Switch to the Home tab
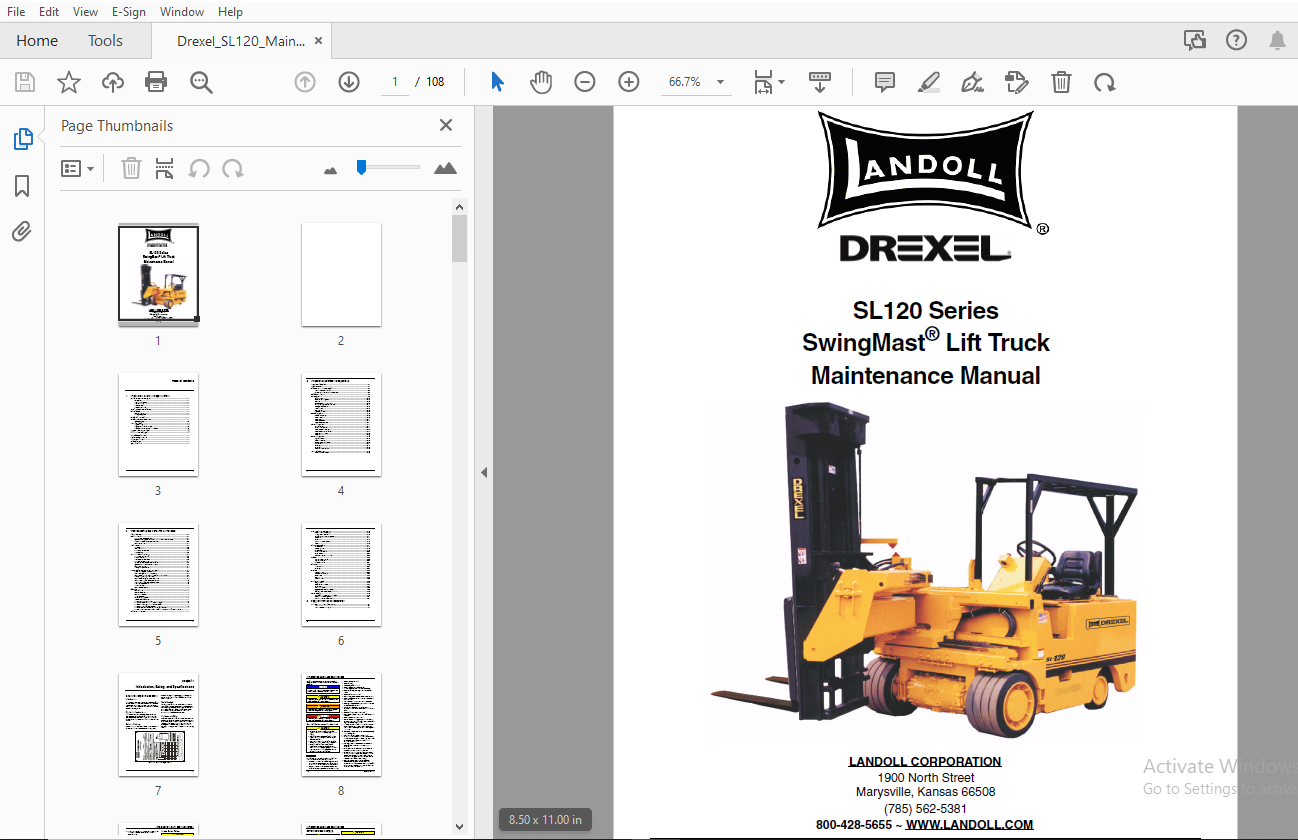The image size is (1298, 840). tap(37, 41)
